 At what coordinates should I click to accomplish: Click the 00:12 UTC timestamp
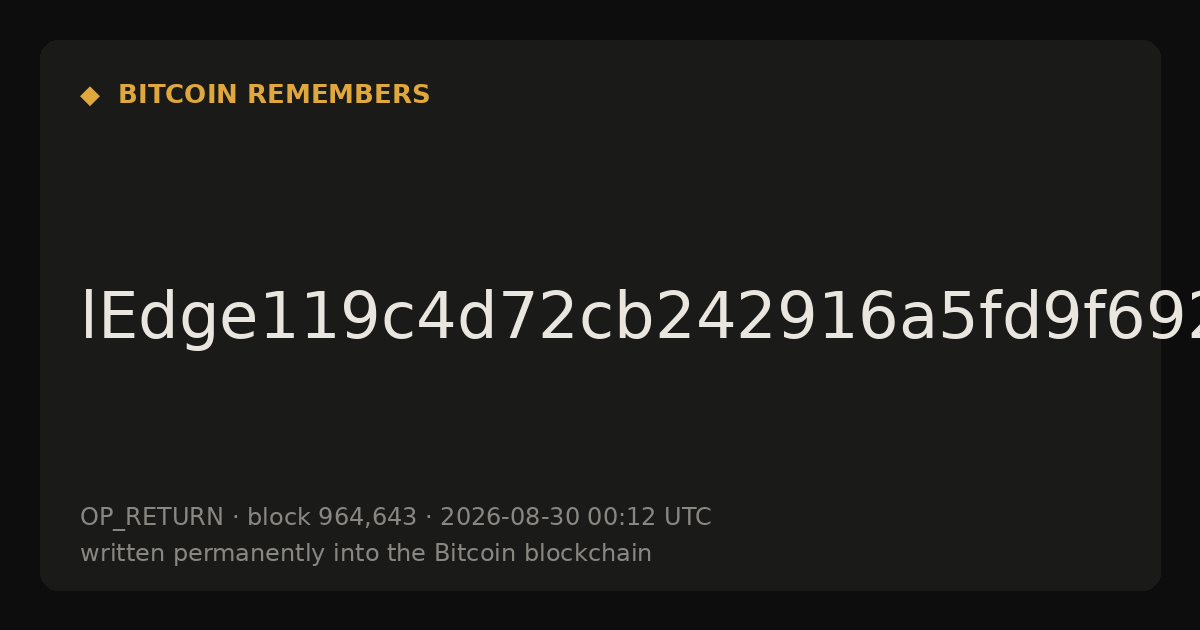(x=649, y=518)
